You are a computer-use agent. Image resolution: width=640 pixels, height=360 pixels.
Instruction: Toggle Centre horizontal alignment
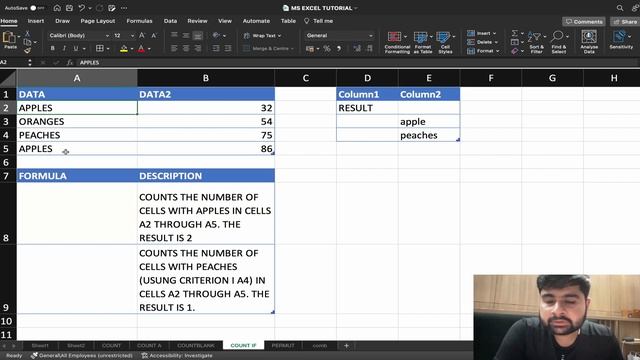click(x=186, y=49)
